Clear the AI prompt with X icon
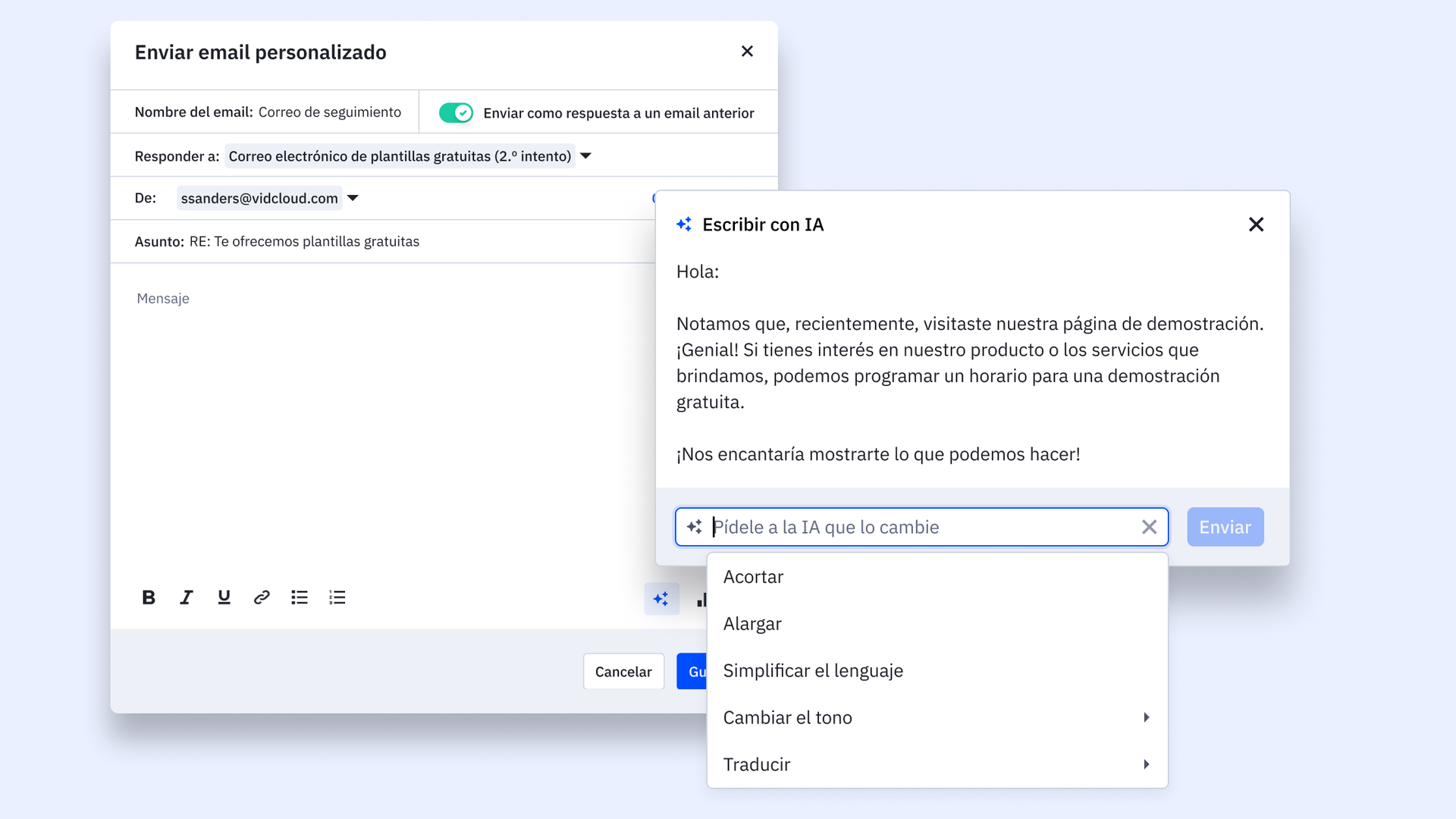This screenshot has width=1456, height=819. [x=1149, y=527]
